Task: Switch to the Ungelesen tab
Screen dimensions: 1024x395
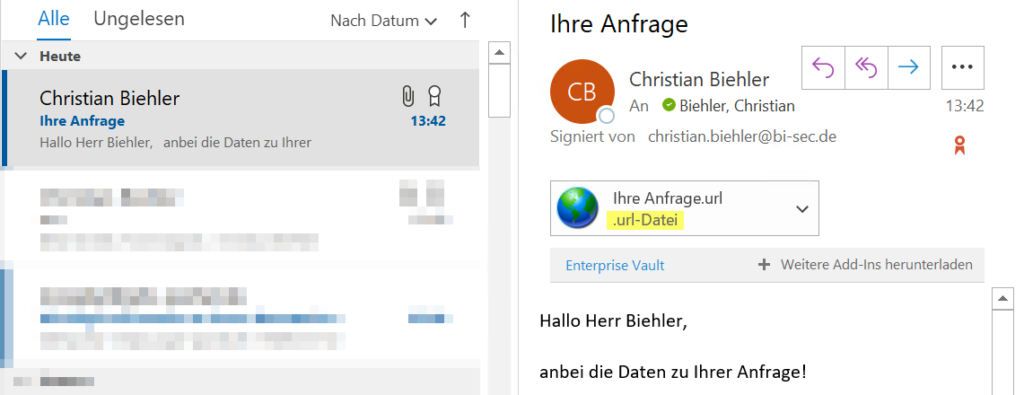Action: coord(139,19)
